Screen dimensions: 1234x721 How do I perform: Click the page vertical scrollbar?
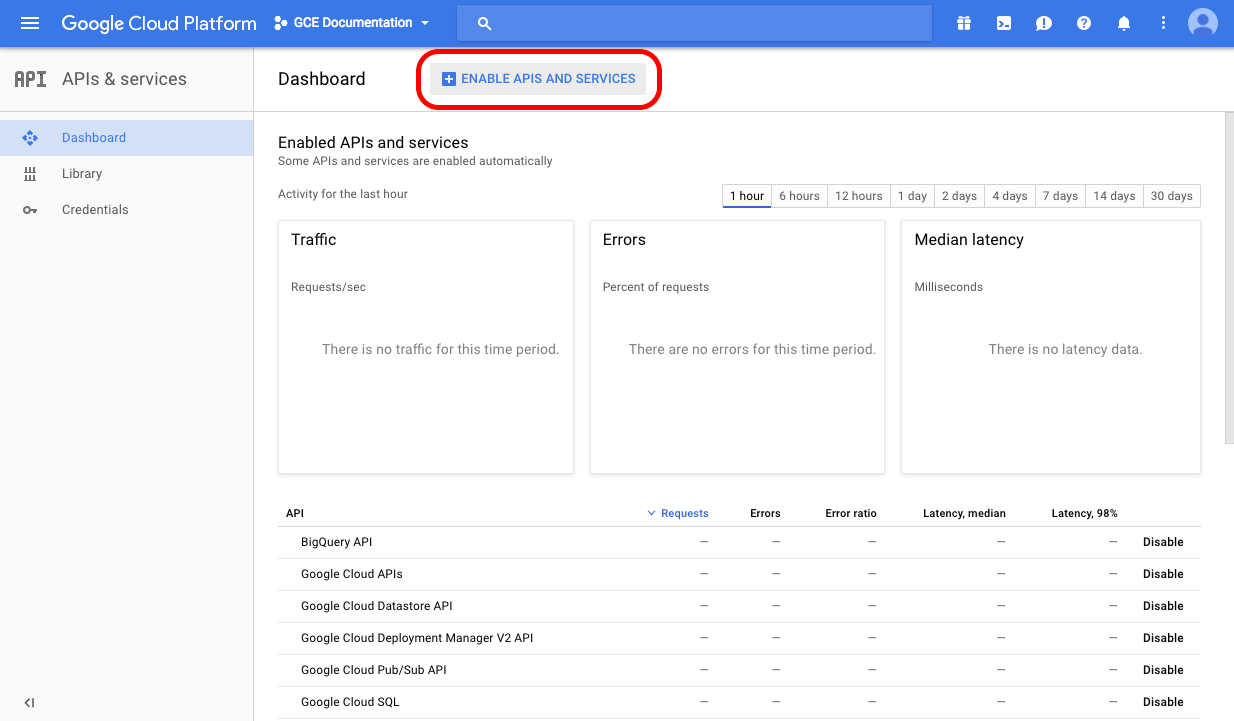click(x=1229, y=278)
